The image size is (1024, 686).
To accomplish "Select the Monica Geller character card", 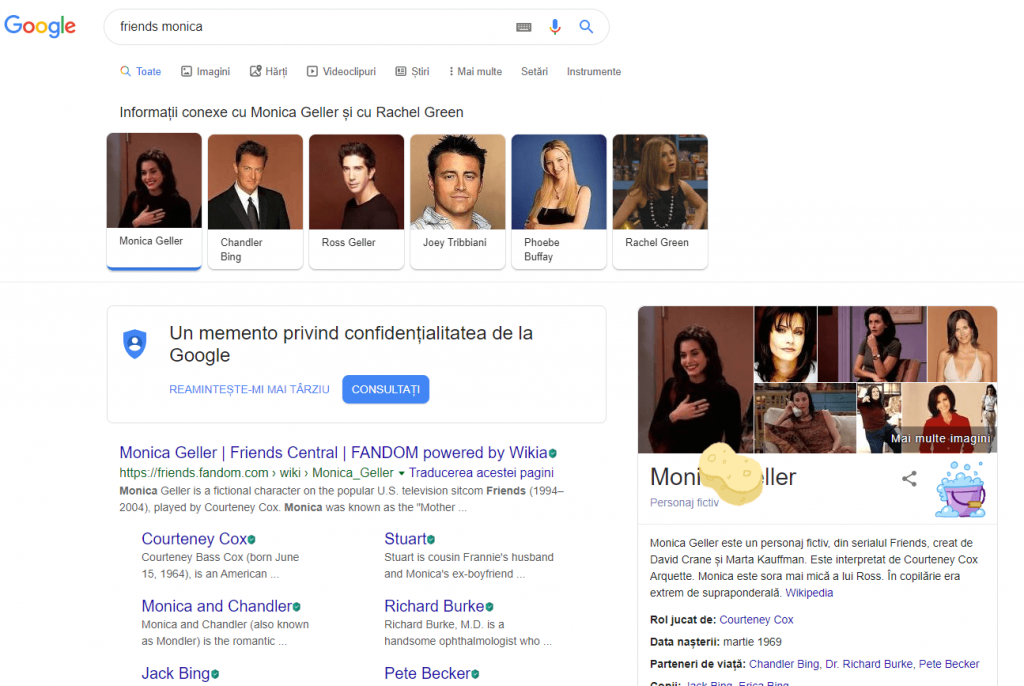I will coord(154,201).
